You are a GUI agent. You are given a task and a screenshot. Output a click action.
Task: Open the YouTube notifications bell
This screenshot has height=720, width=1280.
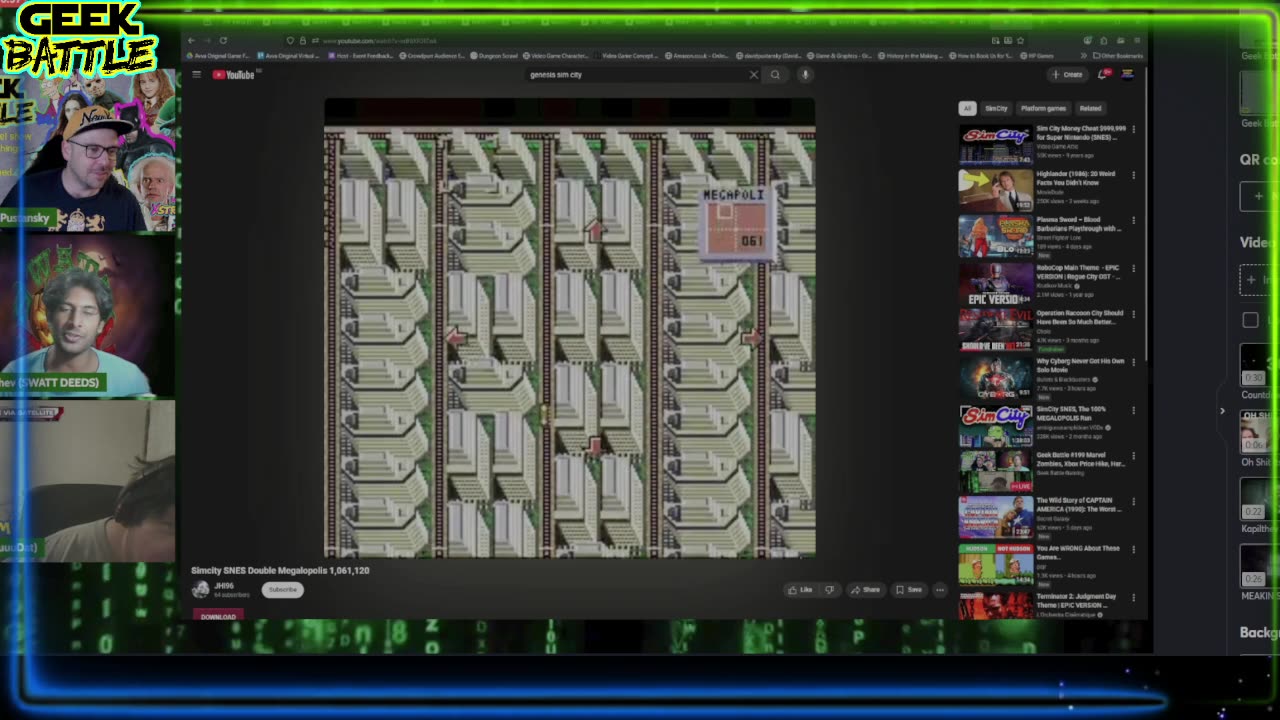click(x=1103, y=75)
